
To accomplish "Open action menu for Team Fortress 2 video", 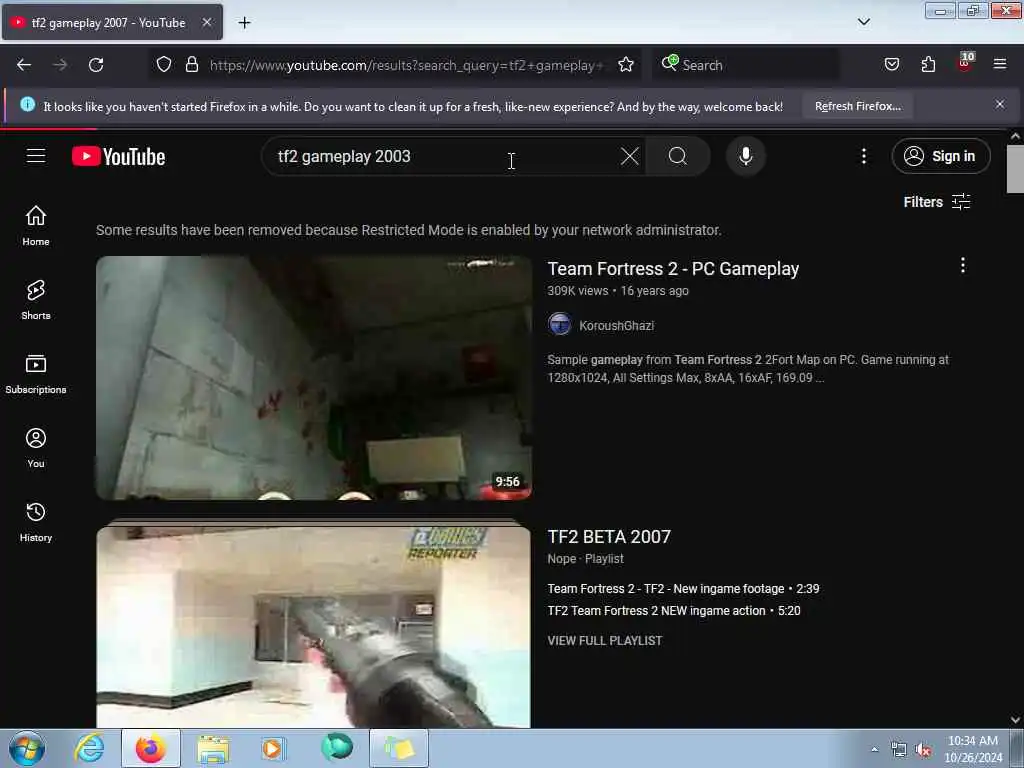I will [963, 265].
